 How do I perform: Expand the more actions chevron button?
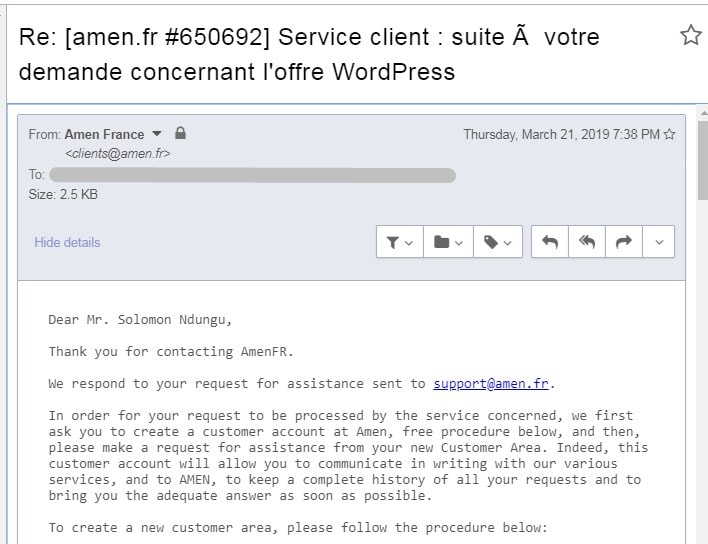pos(659,242)
